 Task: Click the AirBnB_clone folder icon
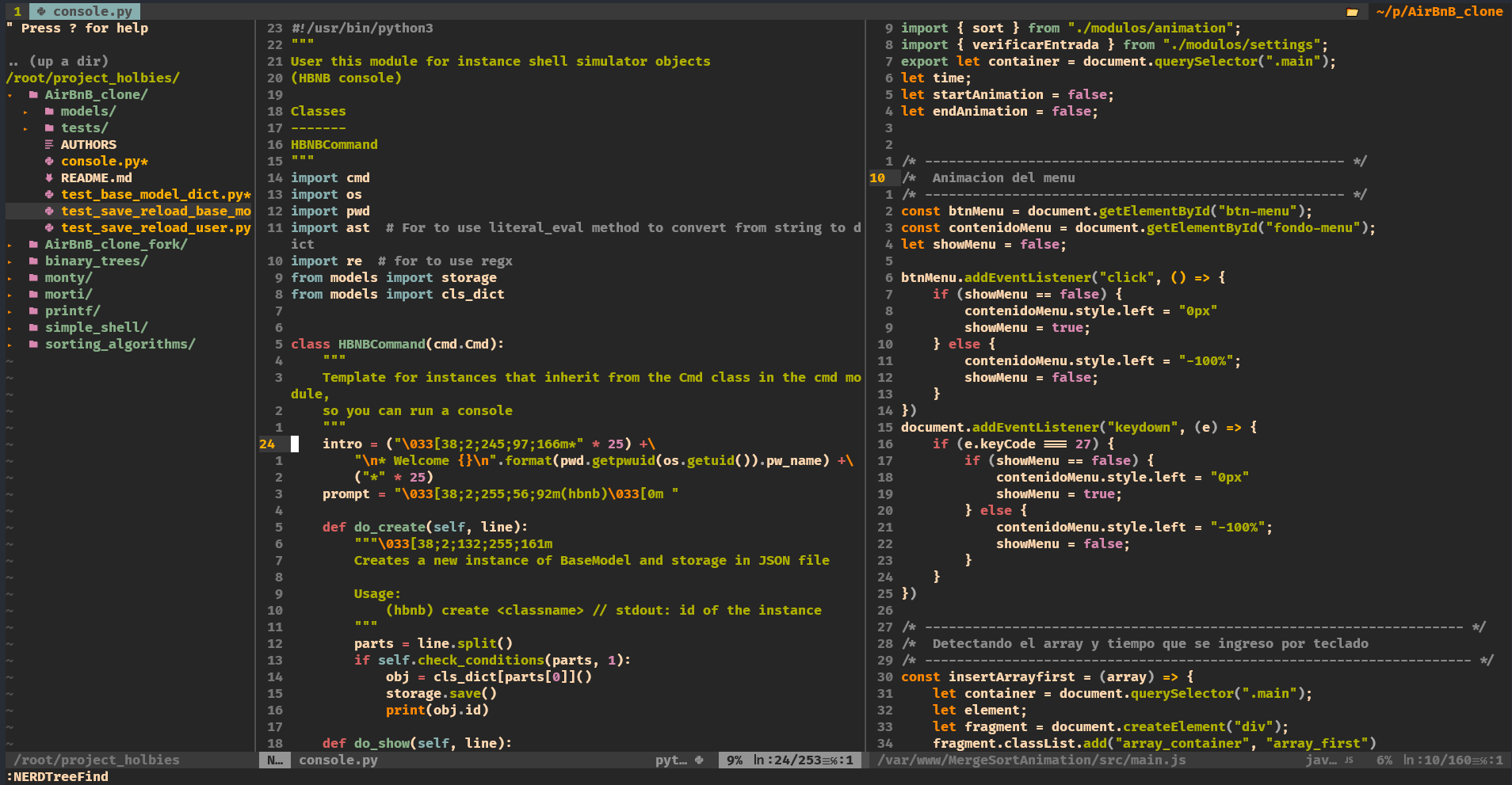(x=33, y=94)
